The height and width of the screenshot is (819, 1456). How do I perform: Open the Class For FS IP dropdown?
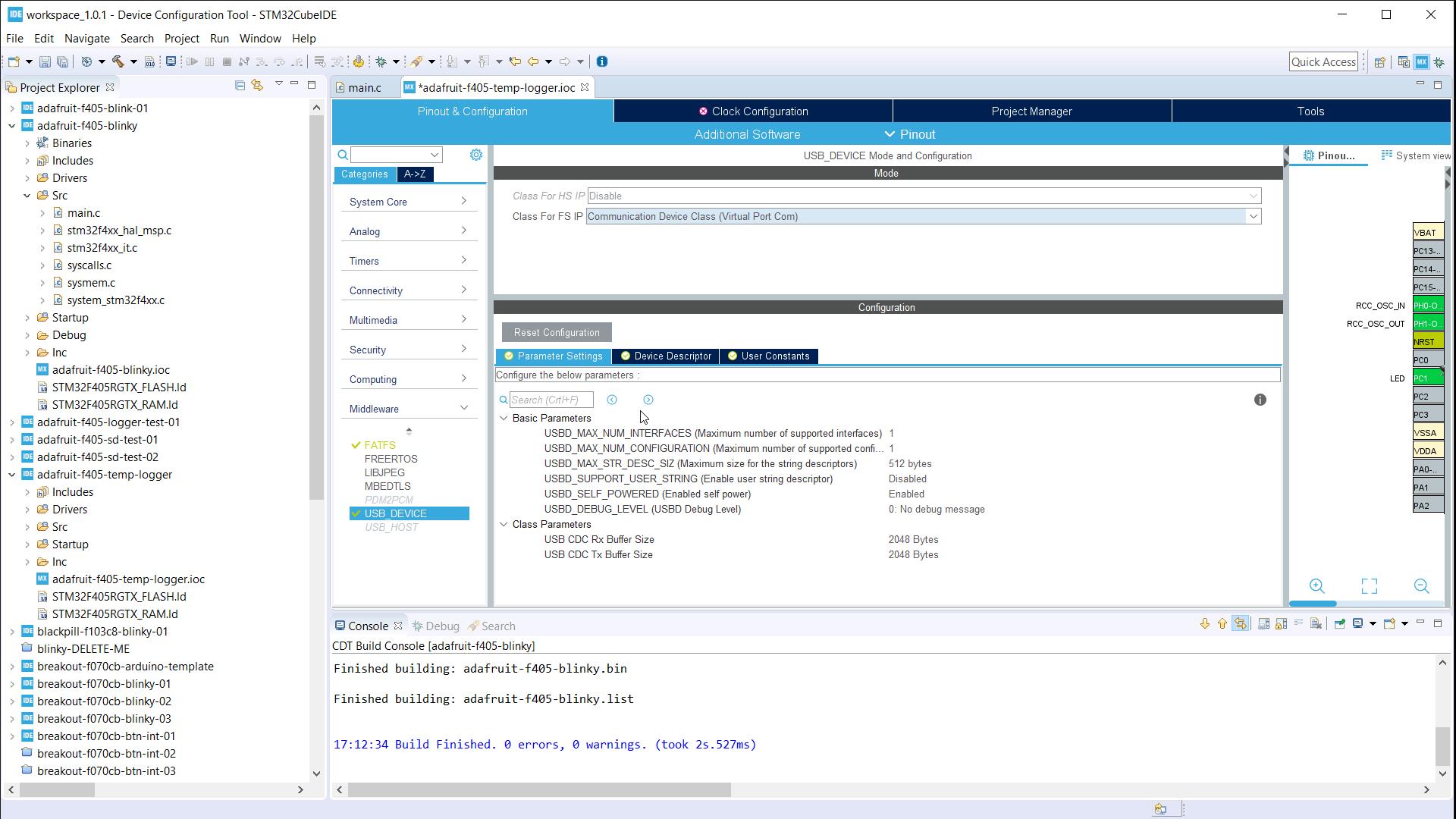[x=1253, y=216]
